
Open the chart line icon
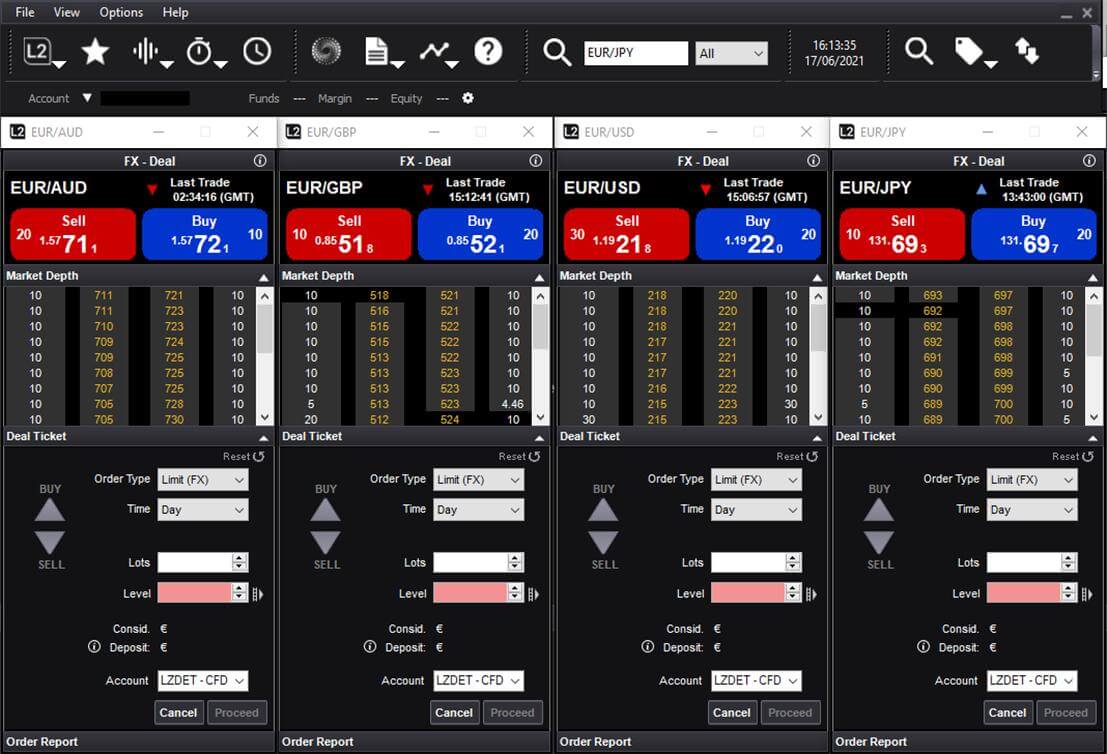click(435, 51)
